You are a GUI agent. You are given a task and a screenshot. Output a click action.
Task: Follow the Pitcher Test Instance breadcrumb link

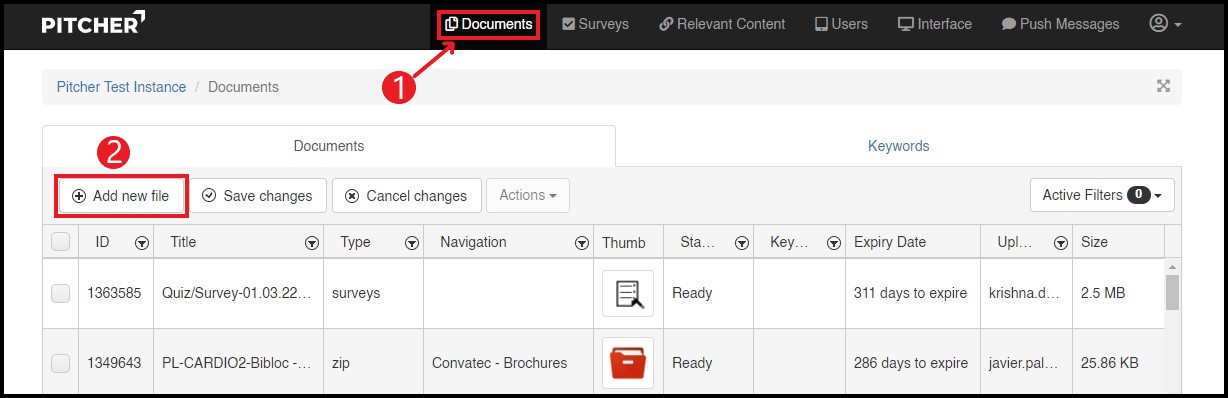121,87
